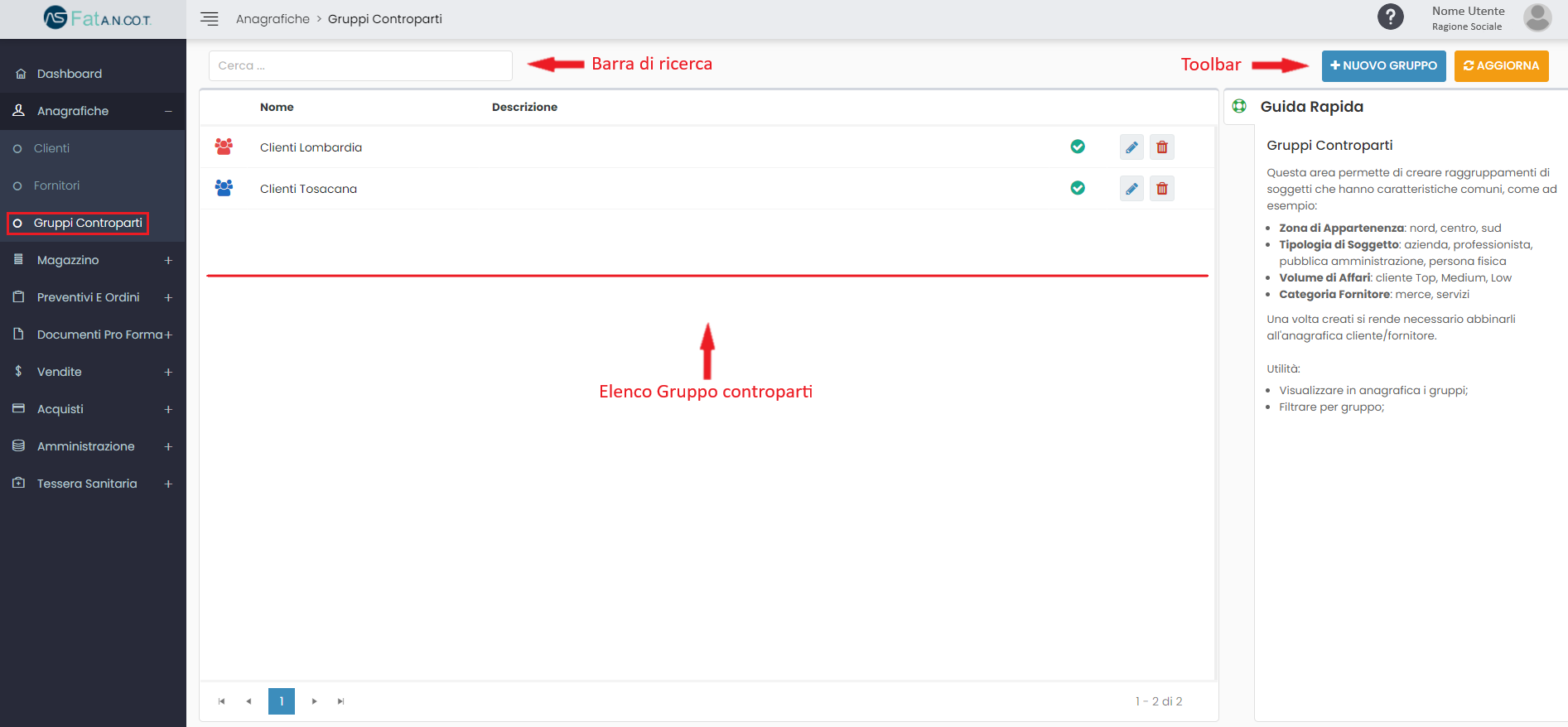Screen dimensions: 1568x727
Task: Click the Amministrazione database icon
Action: tap(18, 445)
